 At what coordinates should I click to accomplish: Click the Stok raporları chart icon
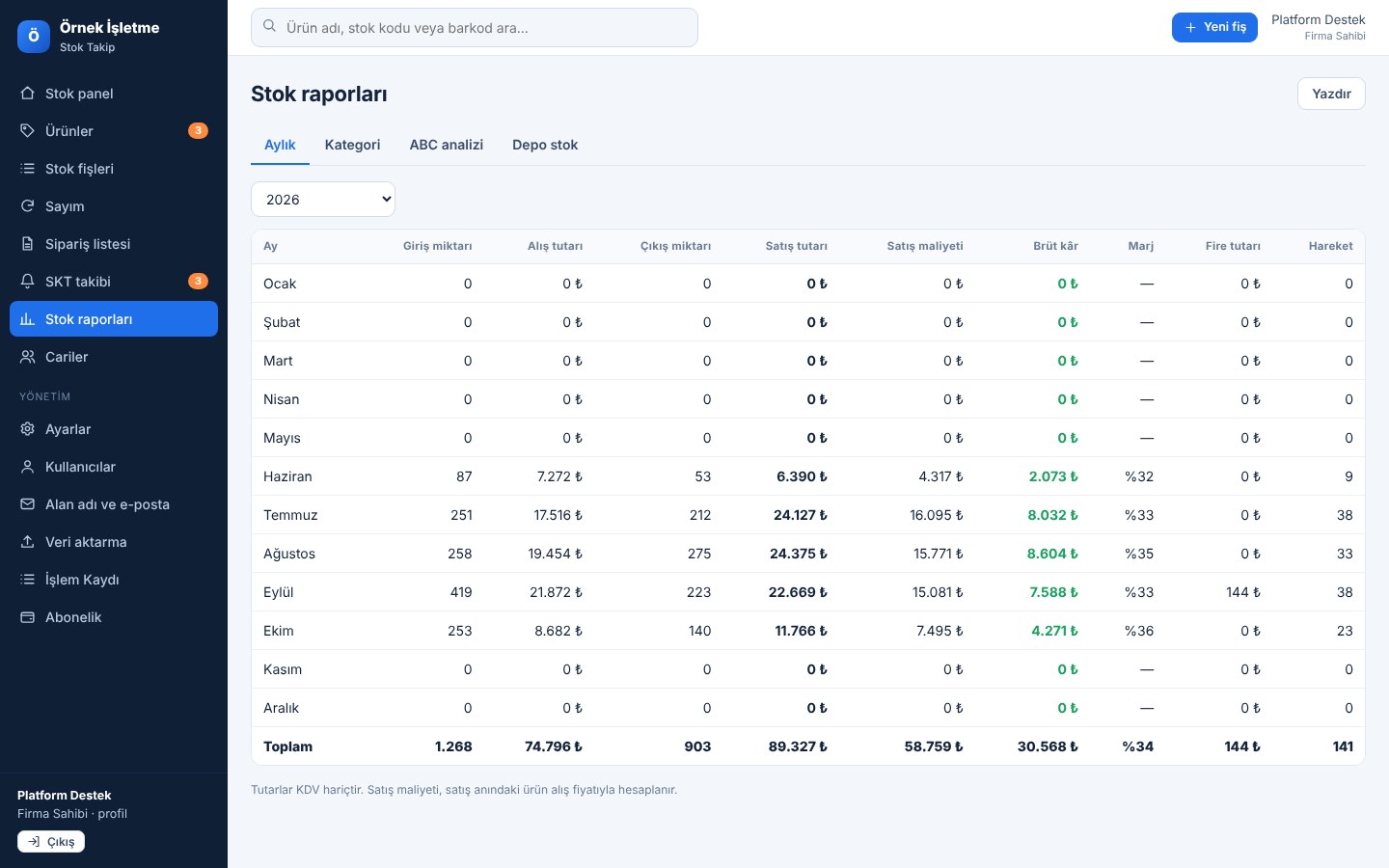click(x=27, y=319)
